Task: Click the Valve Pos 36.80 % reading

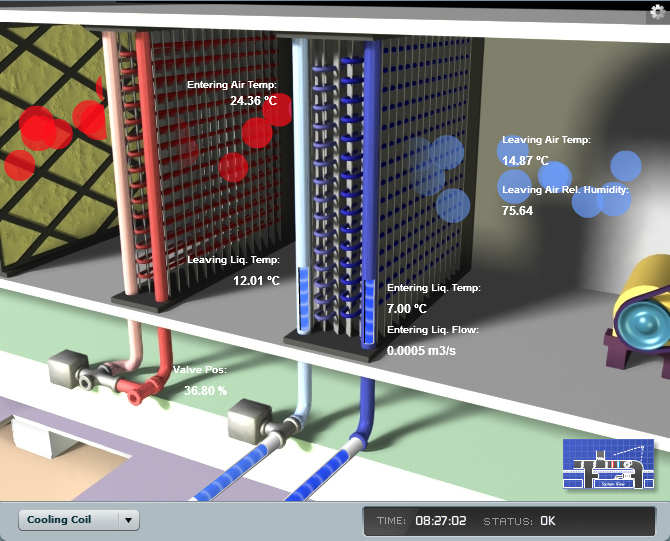Action: click(205, 390)
